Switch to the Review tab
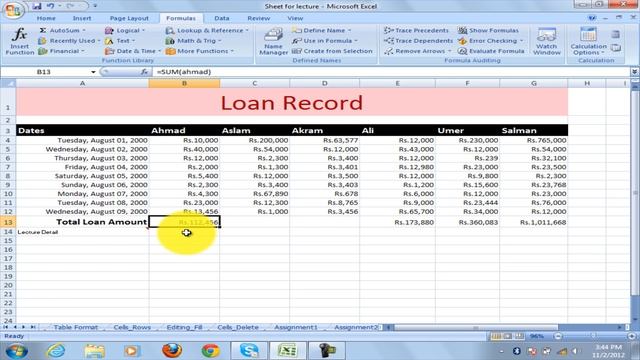The image size is (640, 360). (258, 18)
